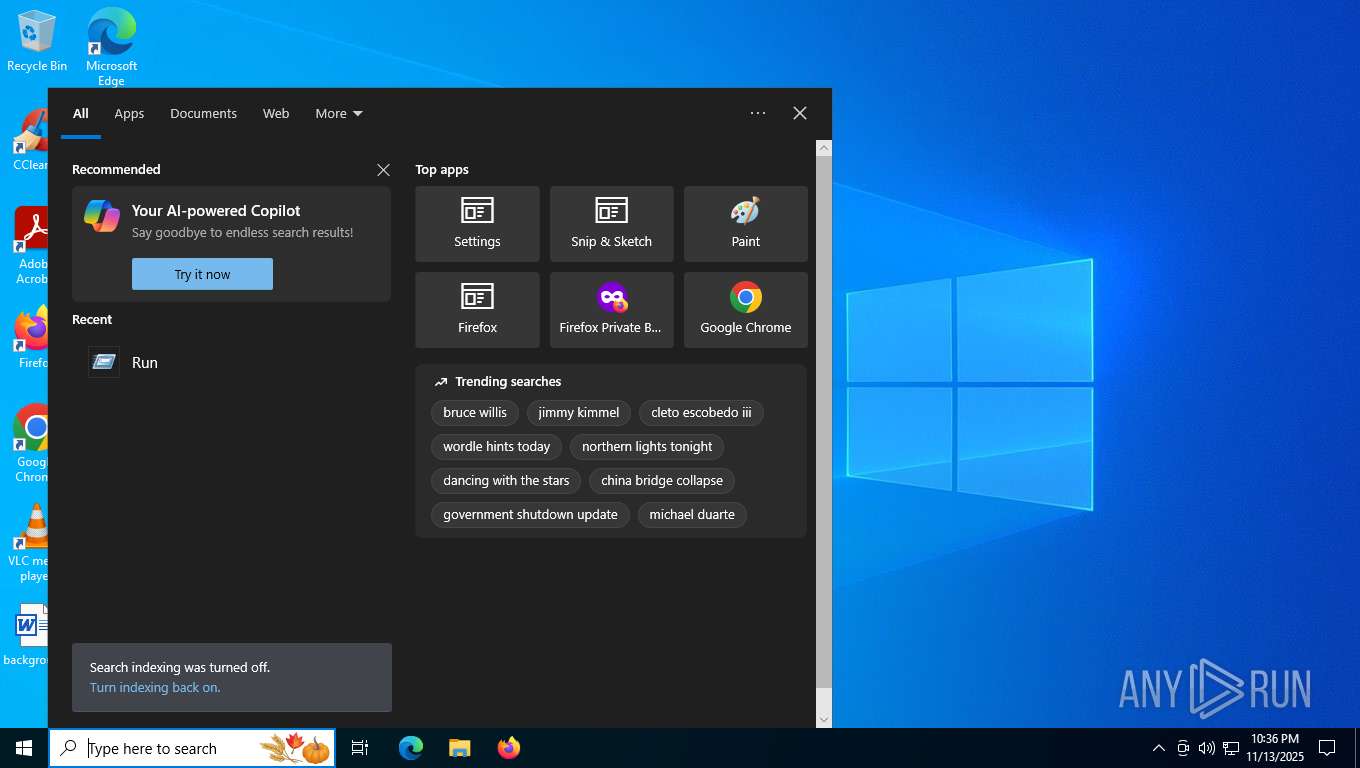The image size is (1360, 768).
Task: Open Firefox from the taskbar
Action: (509, 748)
